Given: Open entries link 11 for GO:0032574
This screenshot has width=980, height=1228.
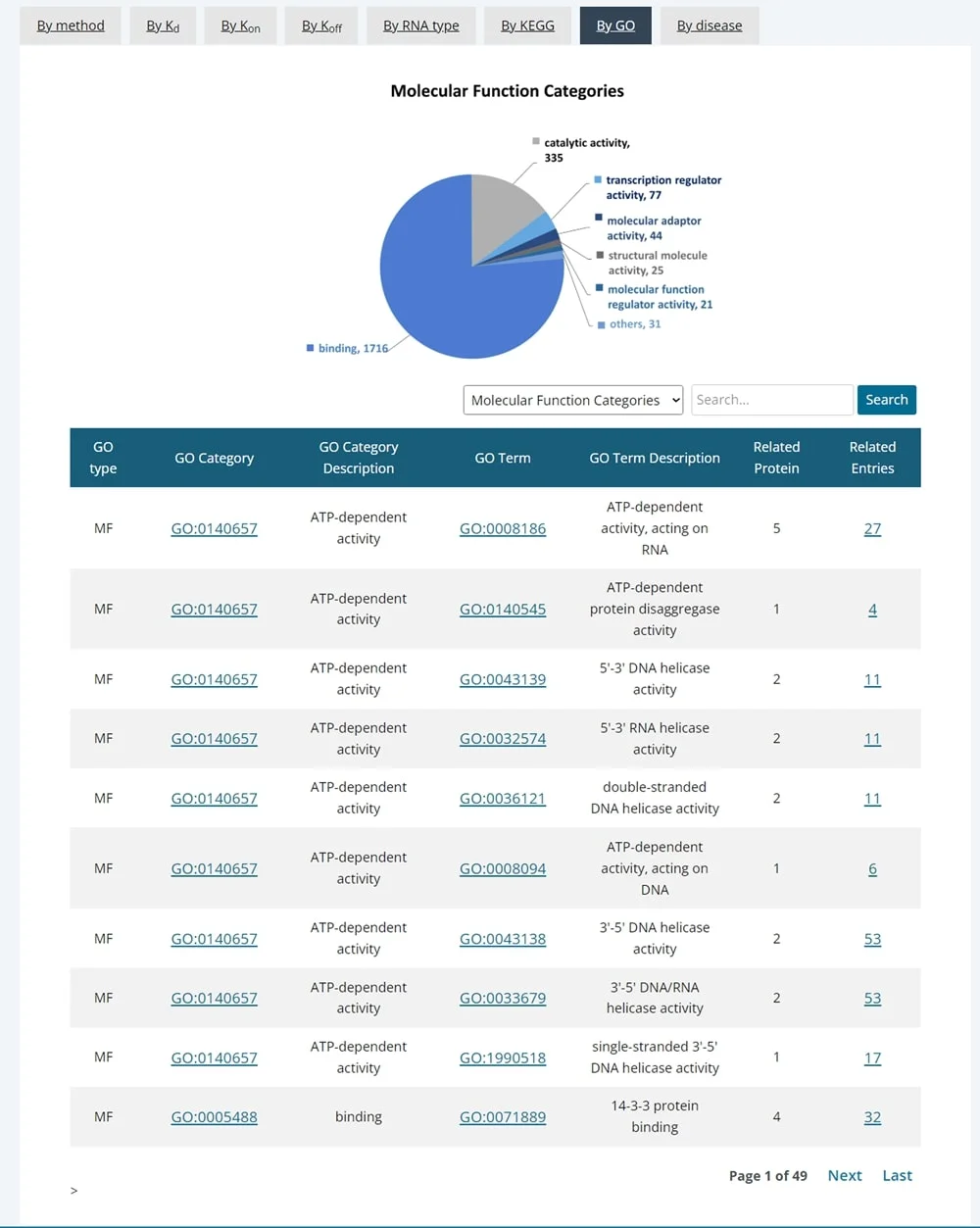Looking at the screenshot, I should pos(872,739).
